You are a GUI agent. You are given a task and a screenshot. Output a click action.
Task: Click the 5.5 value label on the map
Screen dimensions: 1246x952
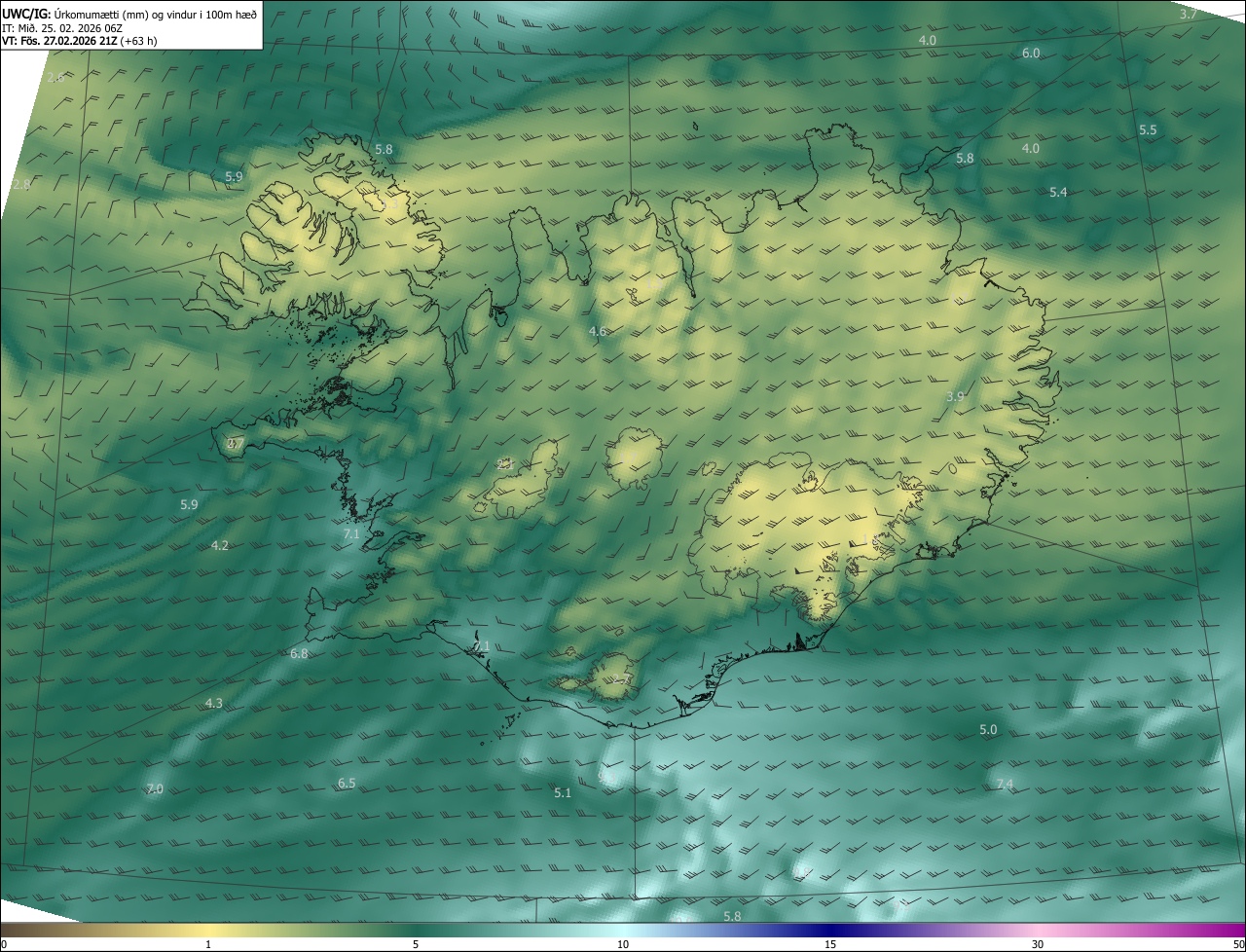pyautogui.click(x=1148, y=129)
